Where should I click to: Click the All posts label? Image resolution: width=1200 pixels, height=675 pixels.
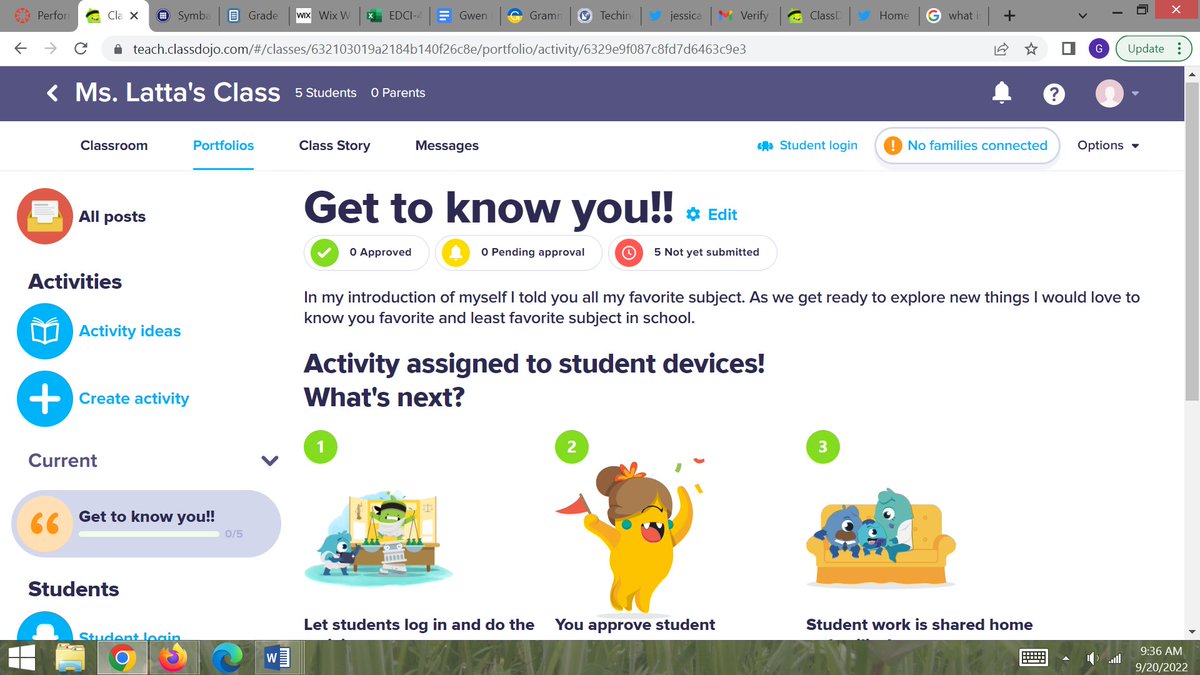tap(112, 216)
